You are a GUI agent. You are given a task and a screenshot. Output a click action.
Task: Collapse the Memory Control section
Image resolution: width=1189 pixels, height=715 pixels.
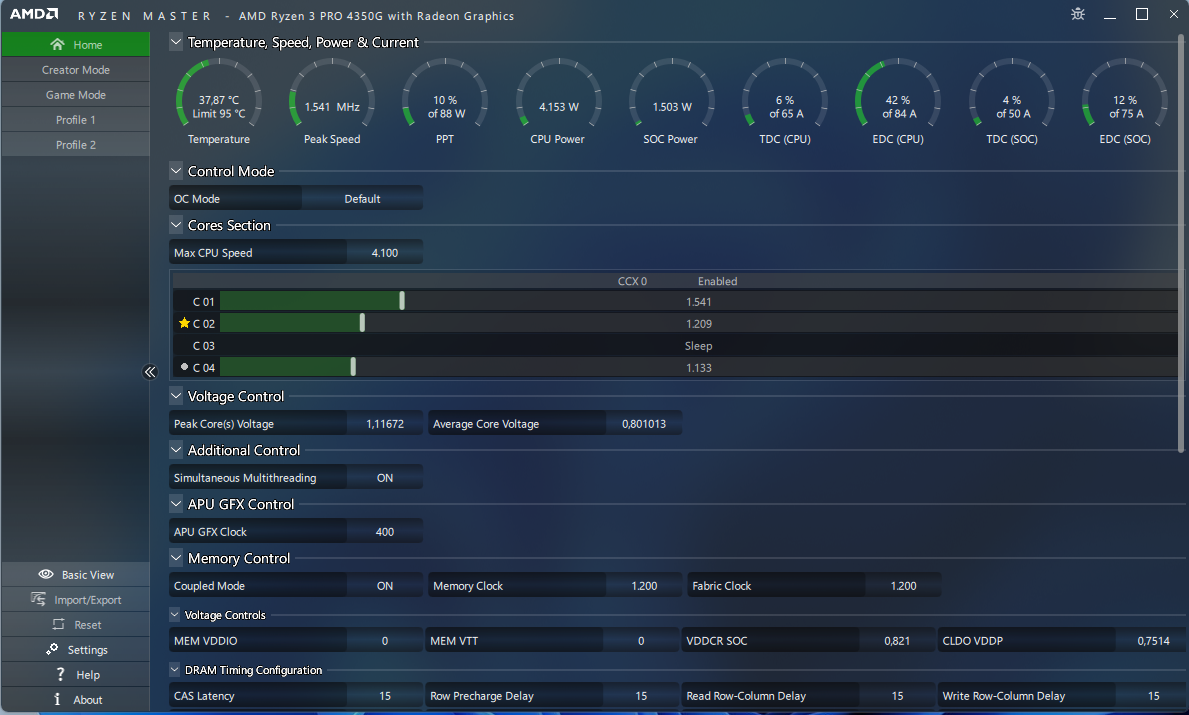[x=176, y=558]
